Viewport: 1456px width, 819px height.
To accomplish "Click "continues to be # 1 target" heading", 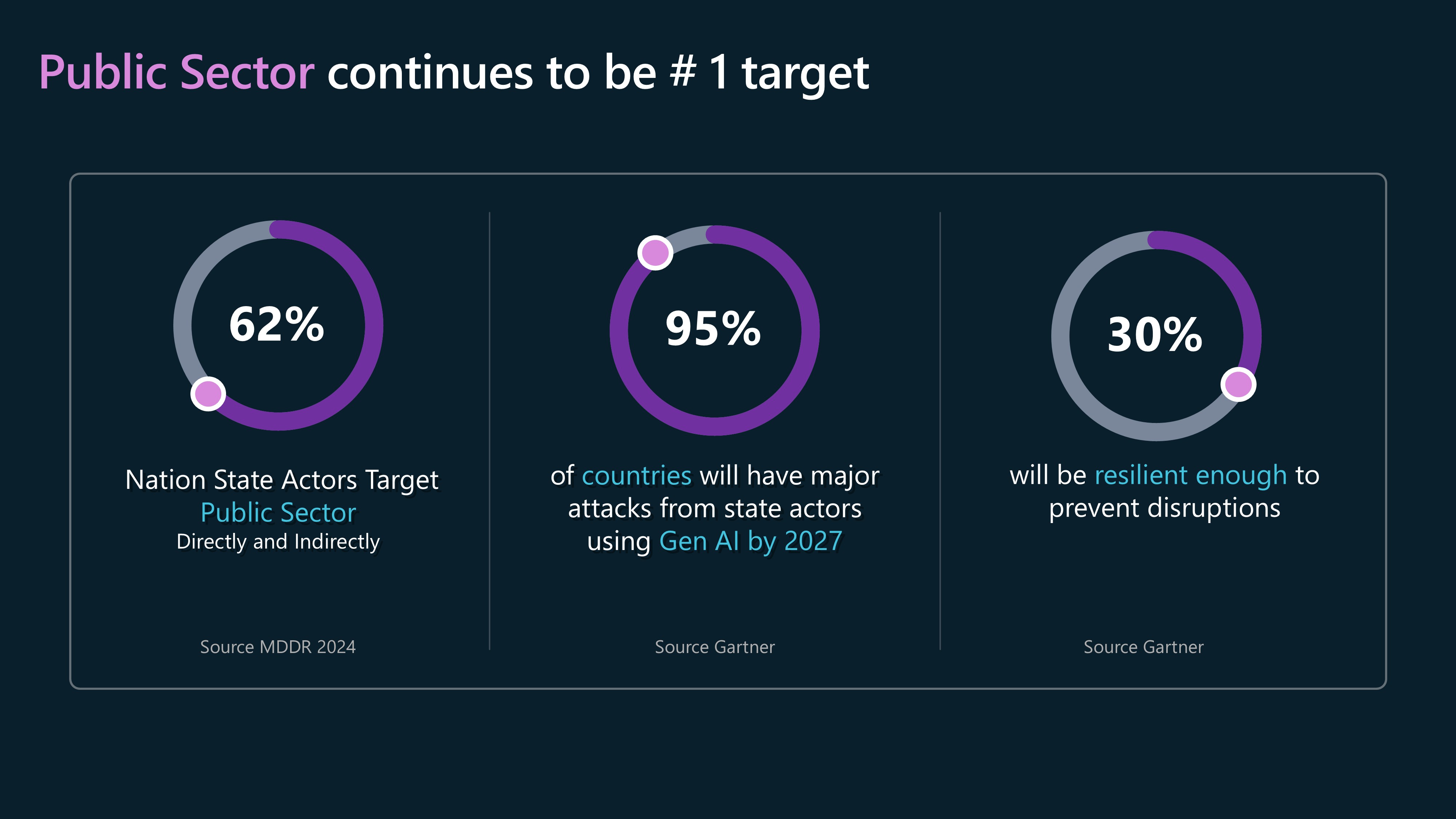I will 597,72.
